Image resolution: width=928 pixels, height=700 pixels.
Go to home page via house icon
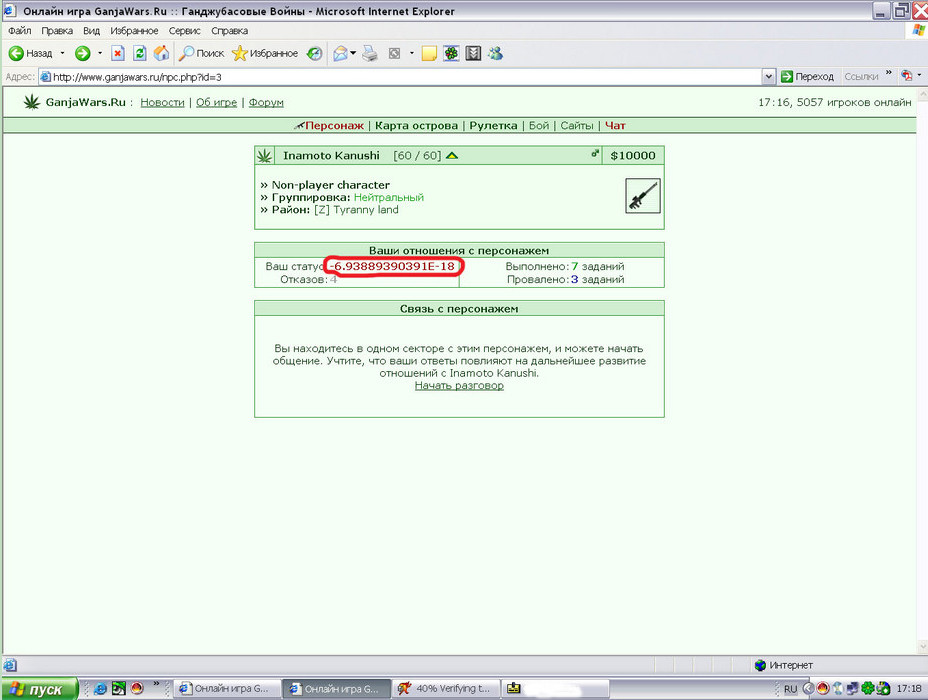161,54
